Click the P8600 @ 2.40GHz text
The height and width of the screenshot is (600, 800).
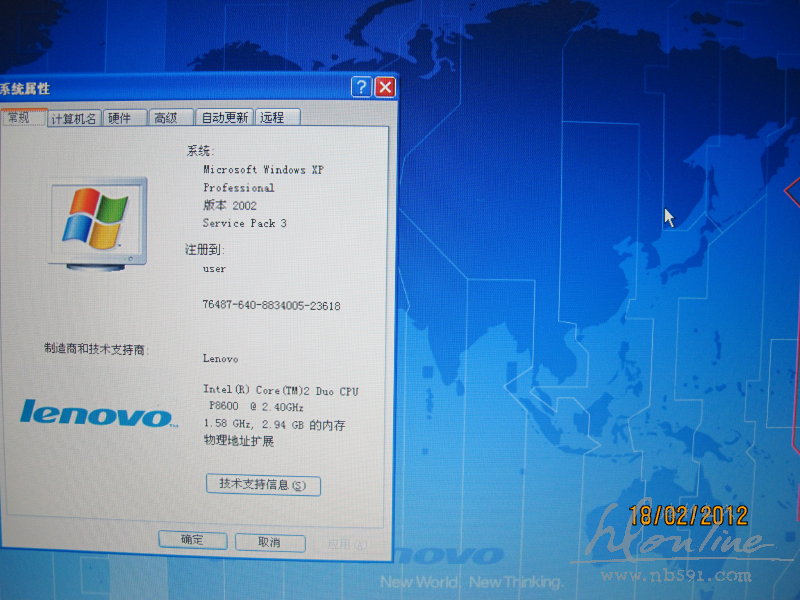click(x=256, y=407)
